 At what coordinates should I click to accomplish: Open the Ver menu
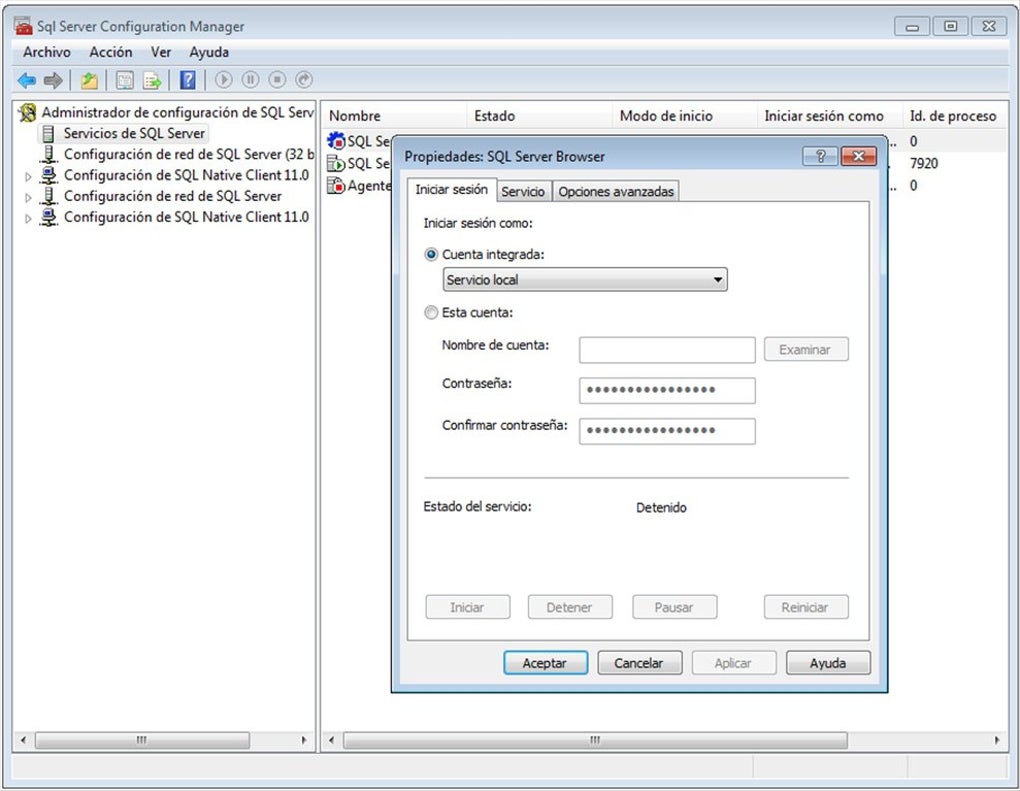pyautogui.click(x=161, y=52)
